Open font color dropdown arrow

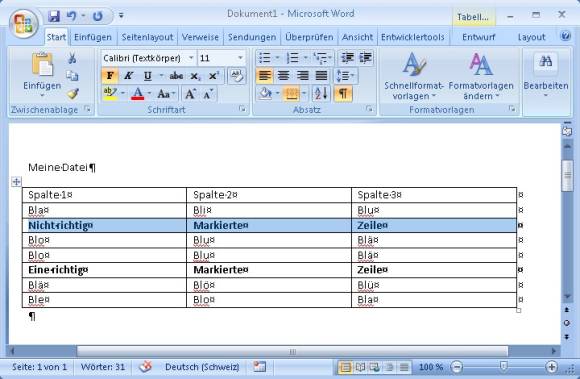coord(149,94)
